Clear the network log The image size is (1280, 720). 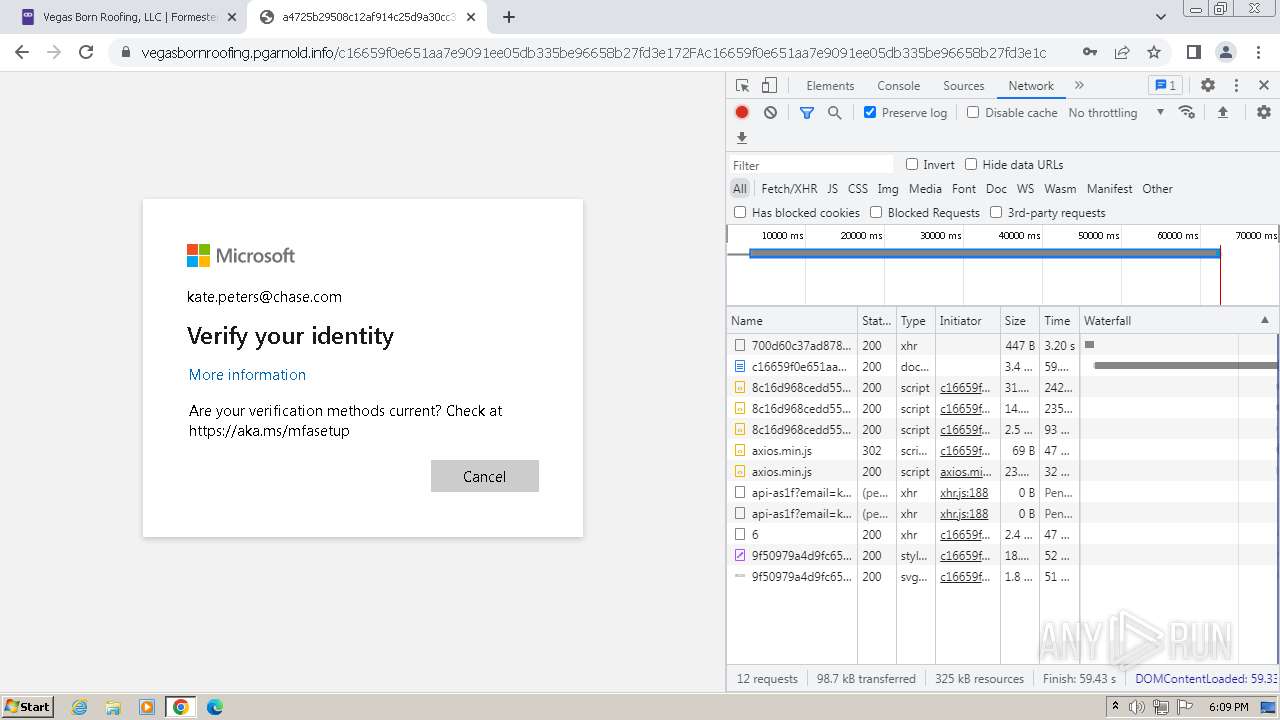(x=770, y=113)
